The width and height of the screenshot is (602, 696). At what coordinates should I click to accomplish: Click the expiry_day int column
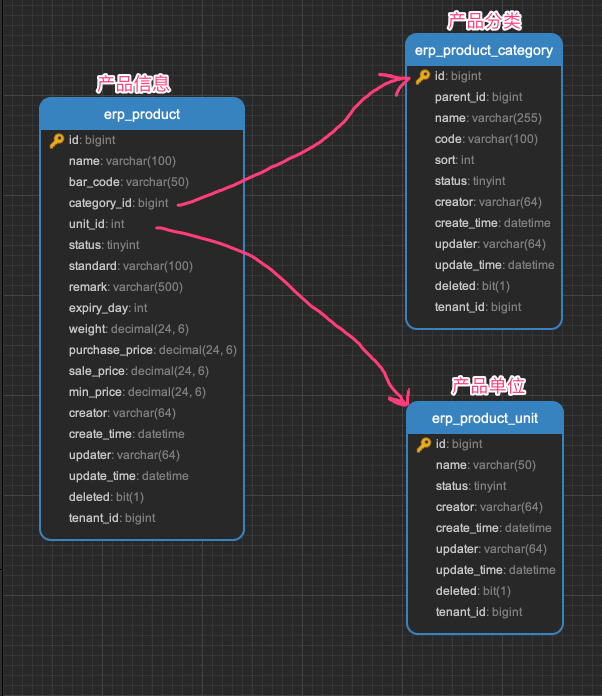coord(108,308)
